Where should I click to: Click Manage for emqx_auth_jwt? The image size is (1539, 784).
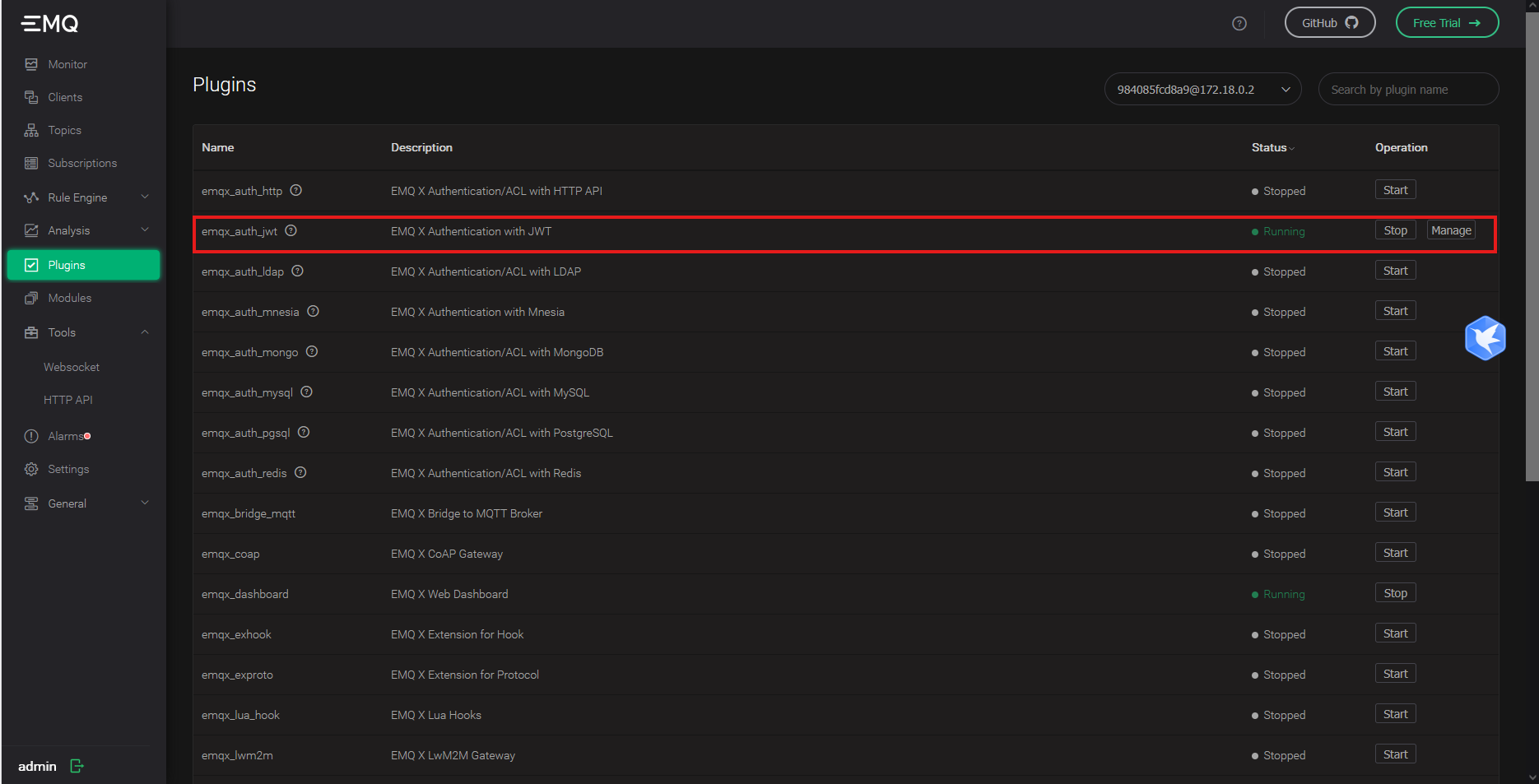(x=1451, y=231)
